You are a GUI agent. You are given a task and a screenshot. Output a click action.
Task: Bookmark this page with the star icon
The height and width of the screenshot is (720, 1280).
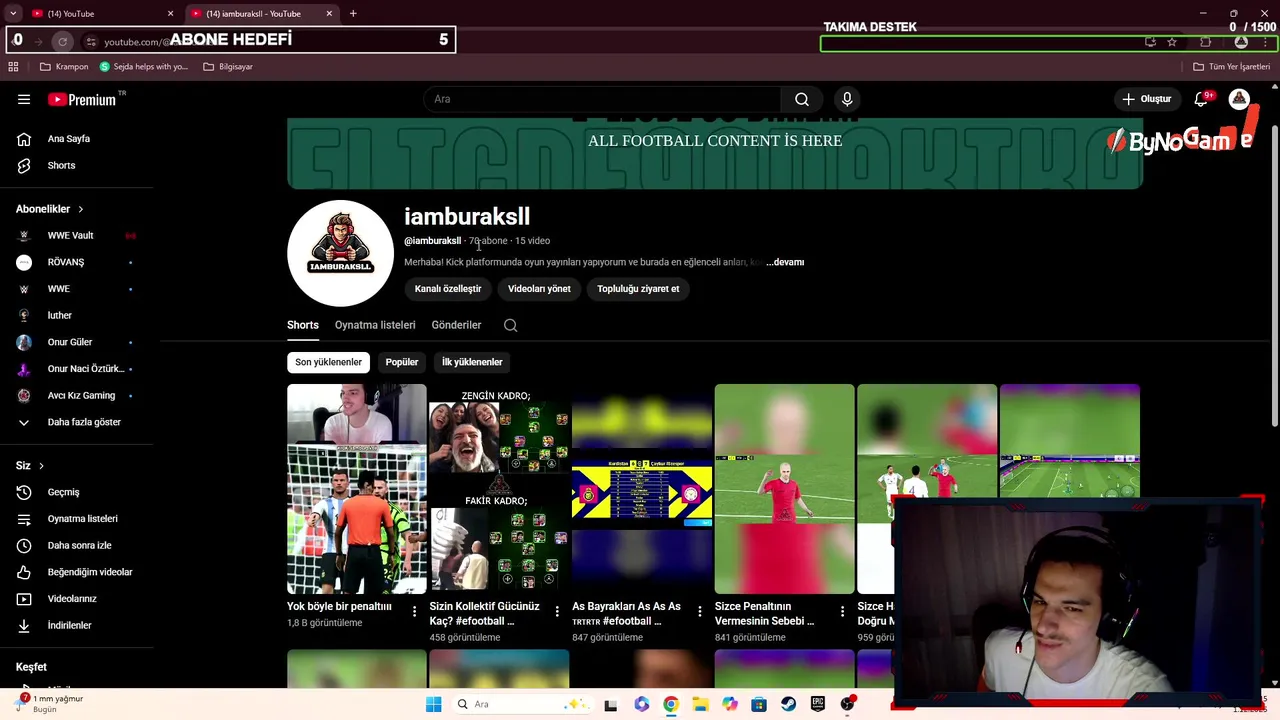point(1172,42)
